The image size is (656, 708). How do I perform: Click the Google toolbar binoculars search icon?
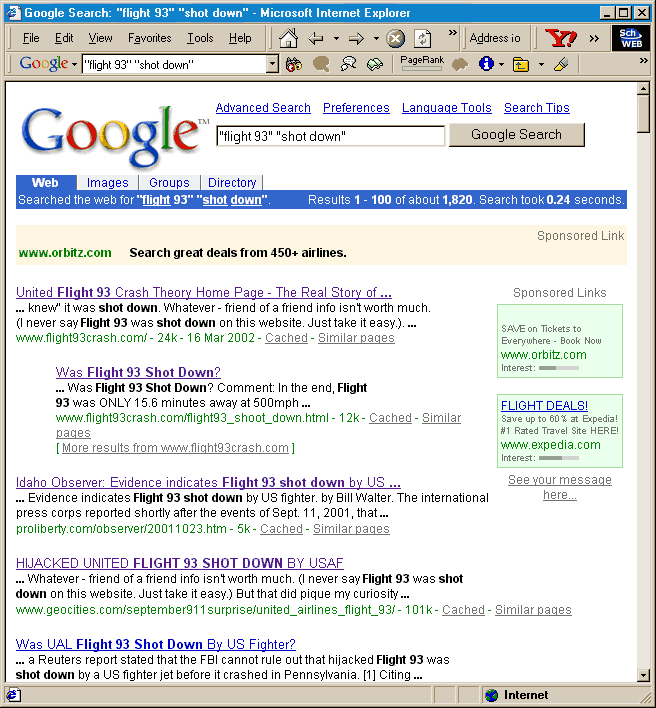294,65
